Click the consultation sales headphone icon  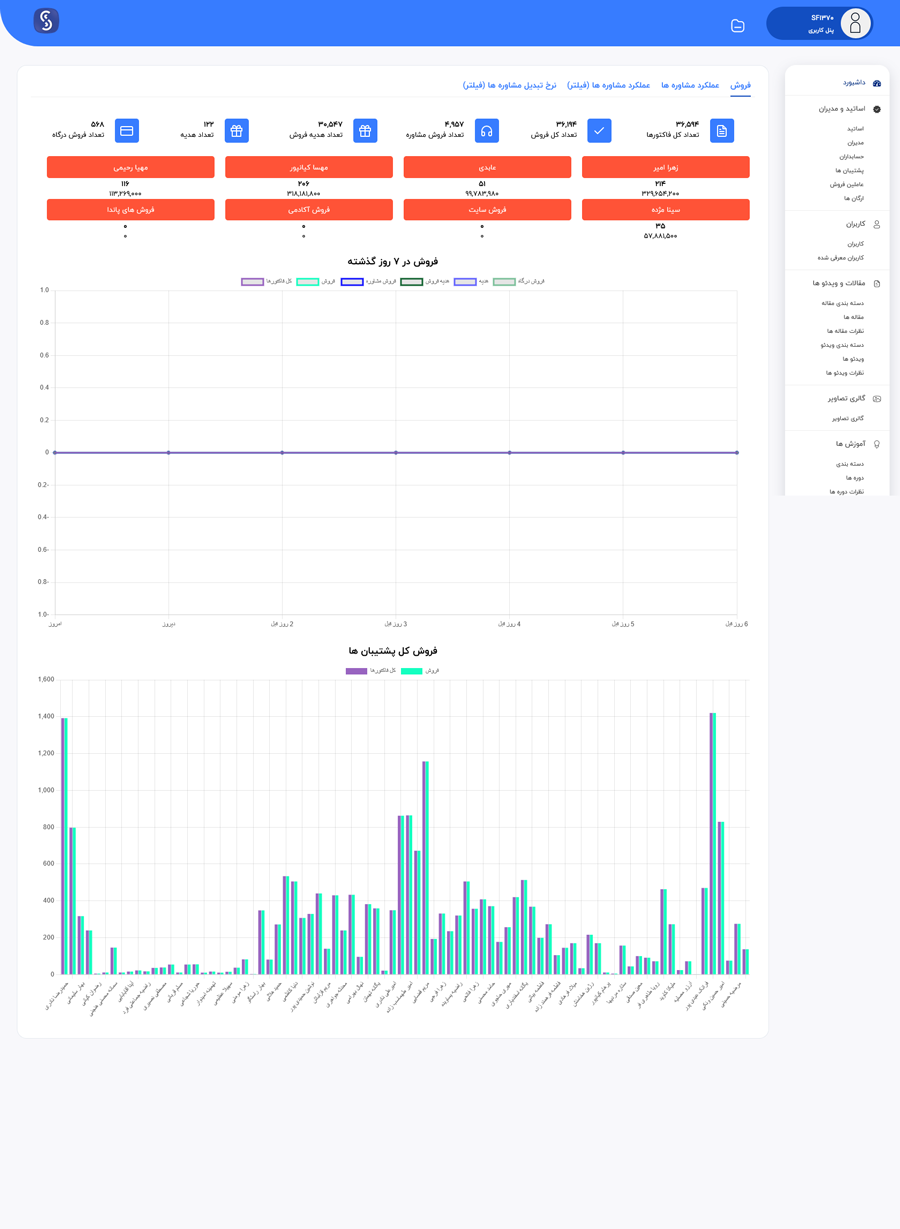pos(487,131)
